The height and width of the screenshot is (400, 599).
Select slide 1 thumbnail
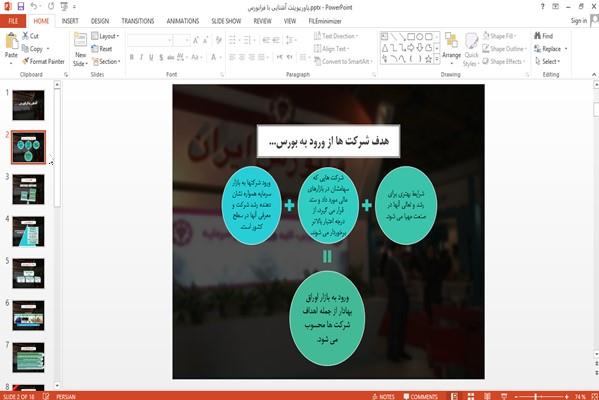[x=28, y=105]
